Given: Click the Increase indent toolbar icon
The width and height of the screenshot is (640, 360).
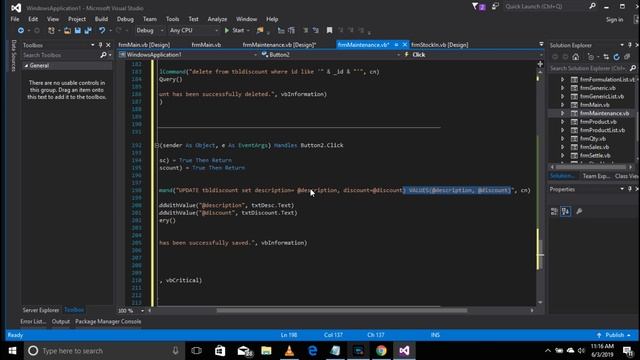Looking at the screenshot, I should click(291, 31).
